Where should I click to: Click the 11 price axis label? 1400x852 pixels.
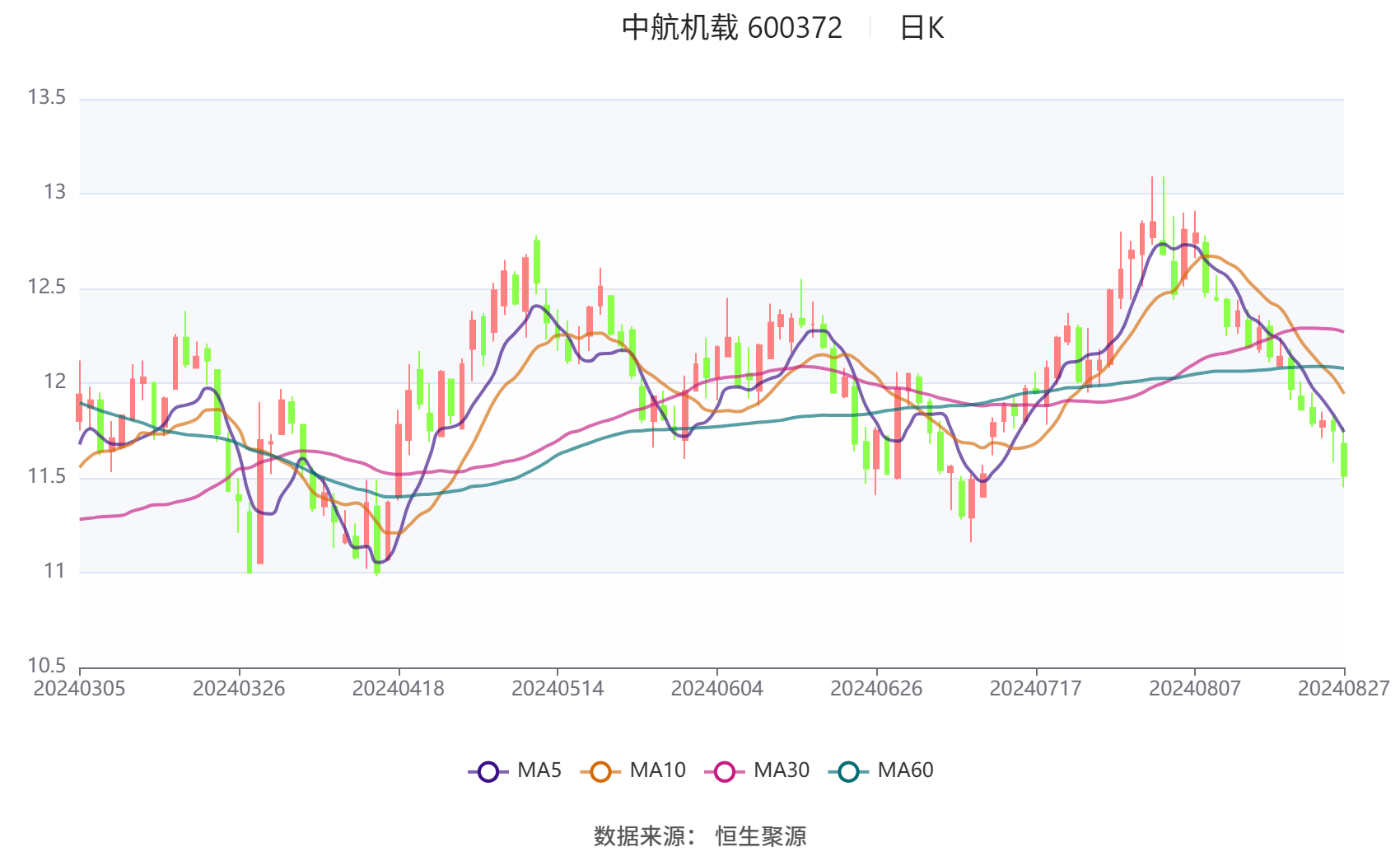click(x=54, y=571)
